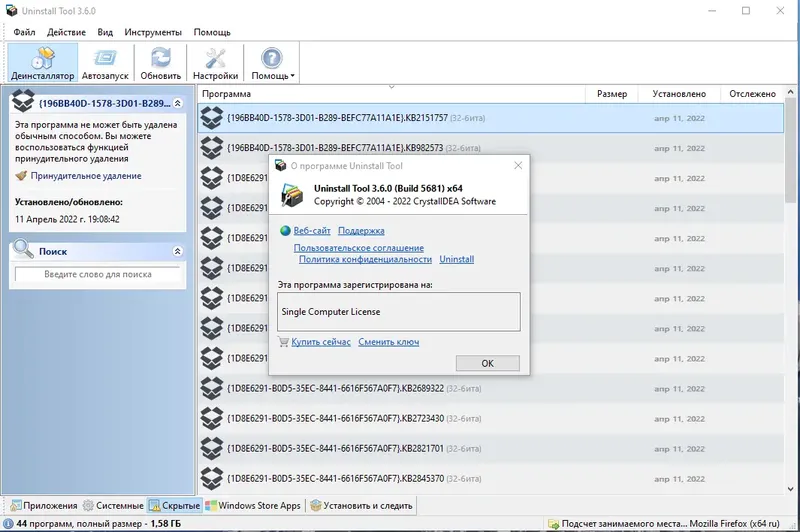Click Принудительное удаление link
The width and height of the screenshot is (800, 532).
[x=86, y=176]
